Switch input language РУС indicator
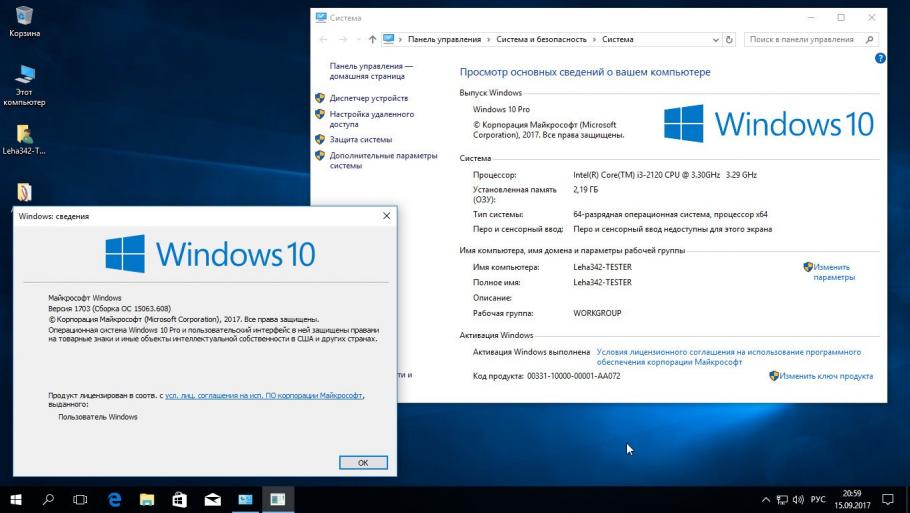Viewport: 910px width, 513px height. [818, 500]
